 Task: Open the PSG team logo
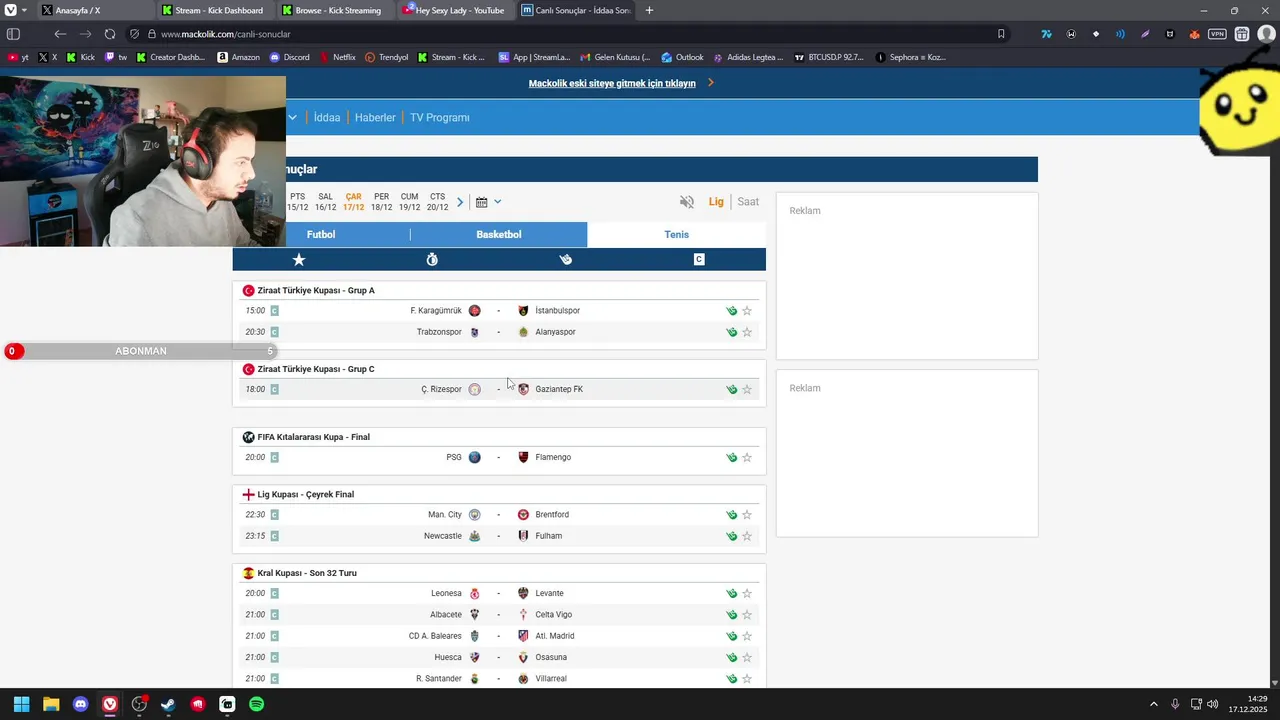click(475, 458)
